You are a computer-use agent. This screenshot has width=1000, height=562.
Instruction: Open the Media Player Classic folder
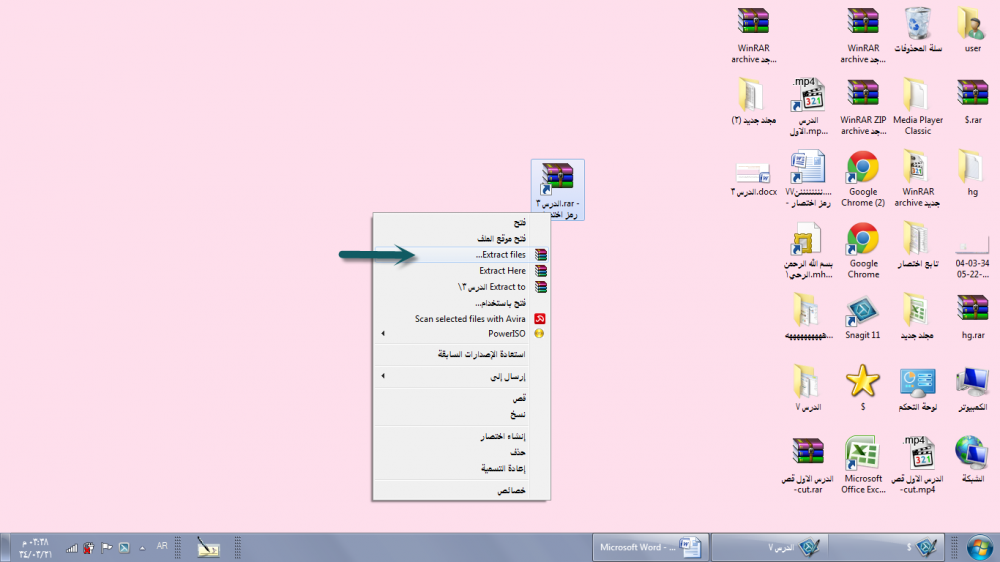click(917, 96)
